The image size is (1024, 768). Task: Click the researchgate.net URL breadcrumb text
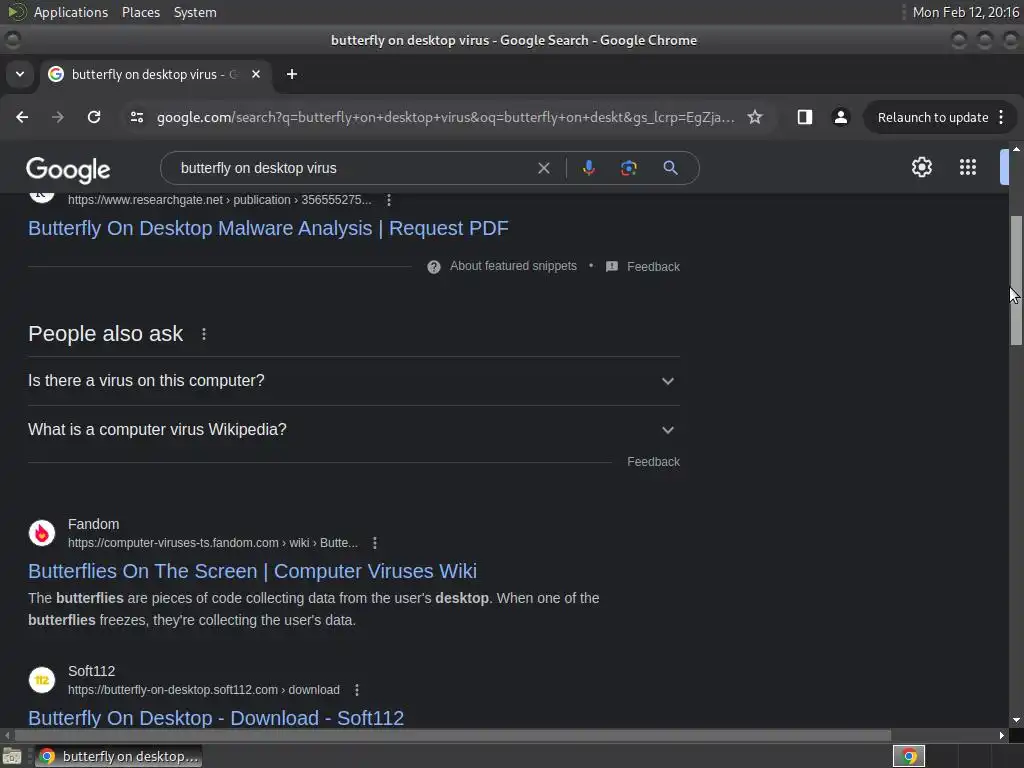(x=219, y=200)
